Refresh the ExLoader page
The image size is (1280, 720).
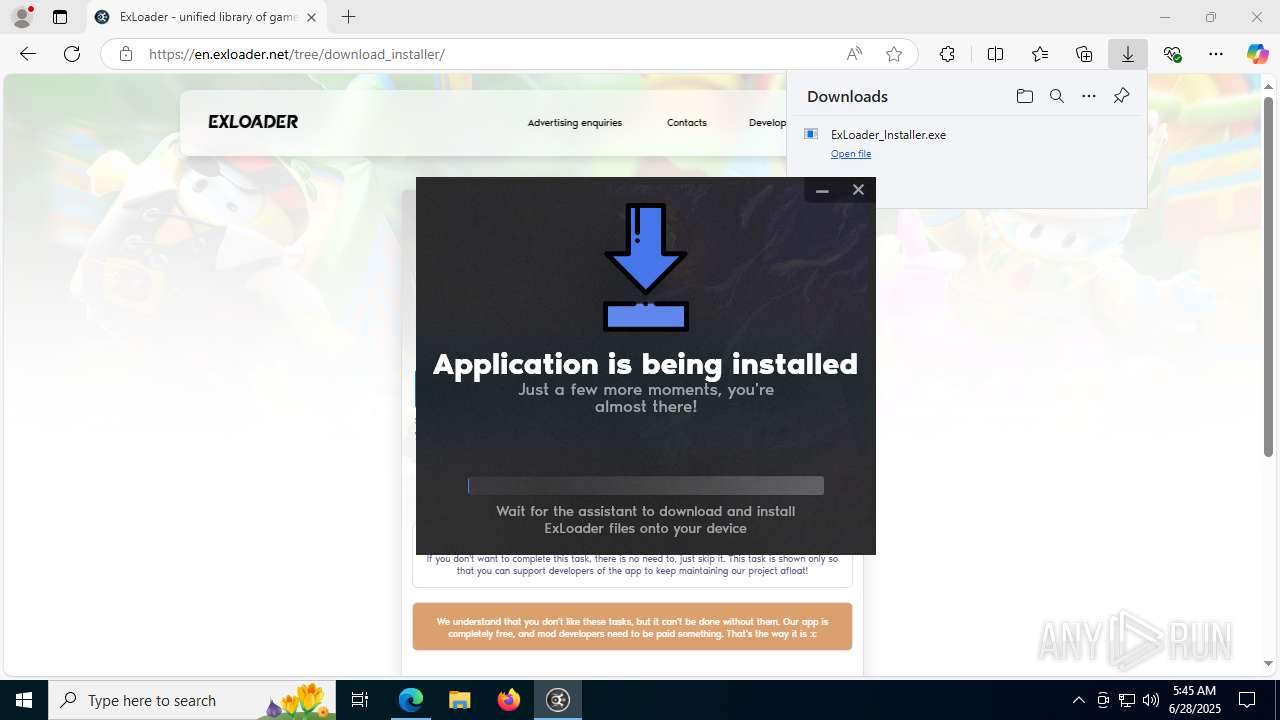coord(72,54)
